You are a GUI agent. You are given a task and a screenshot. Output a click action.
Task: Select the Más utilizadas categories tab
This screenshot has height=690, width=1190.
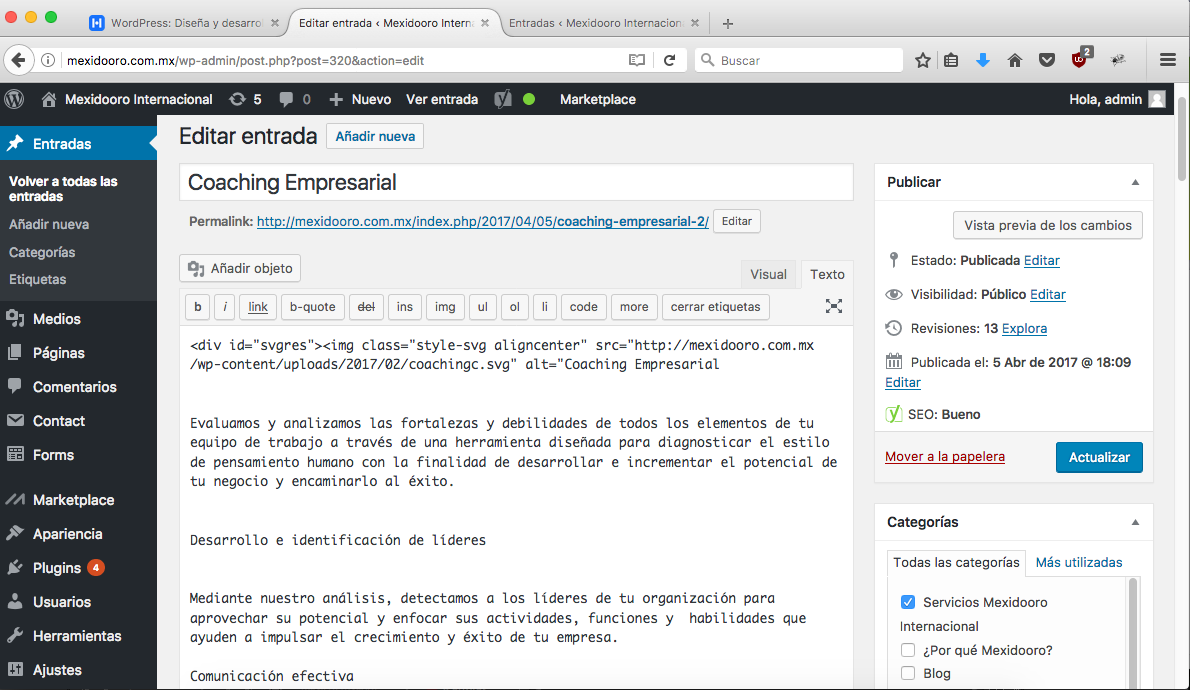[1078, 562]
